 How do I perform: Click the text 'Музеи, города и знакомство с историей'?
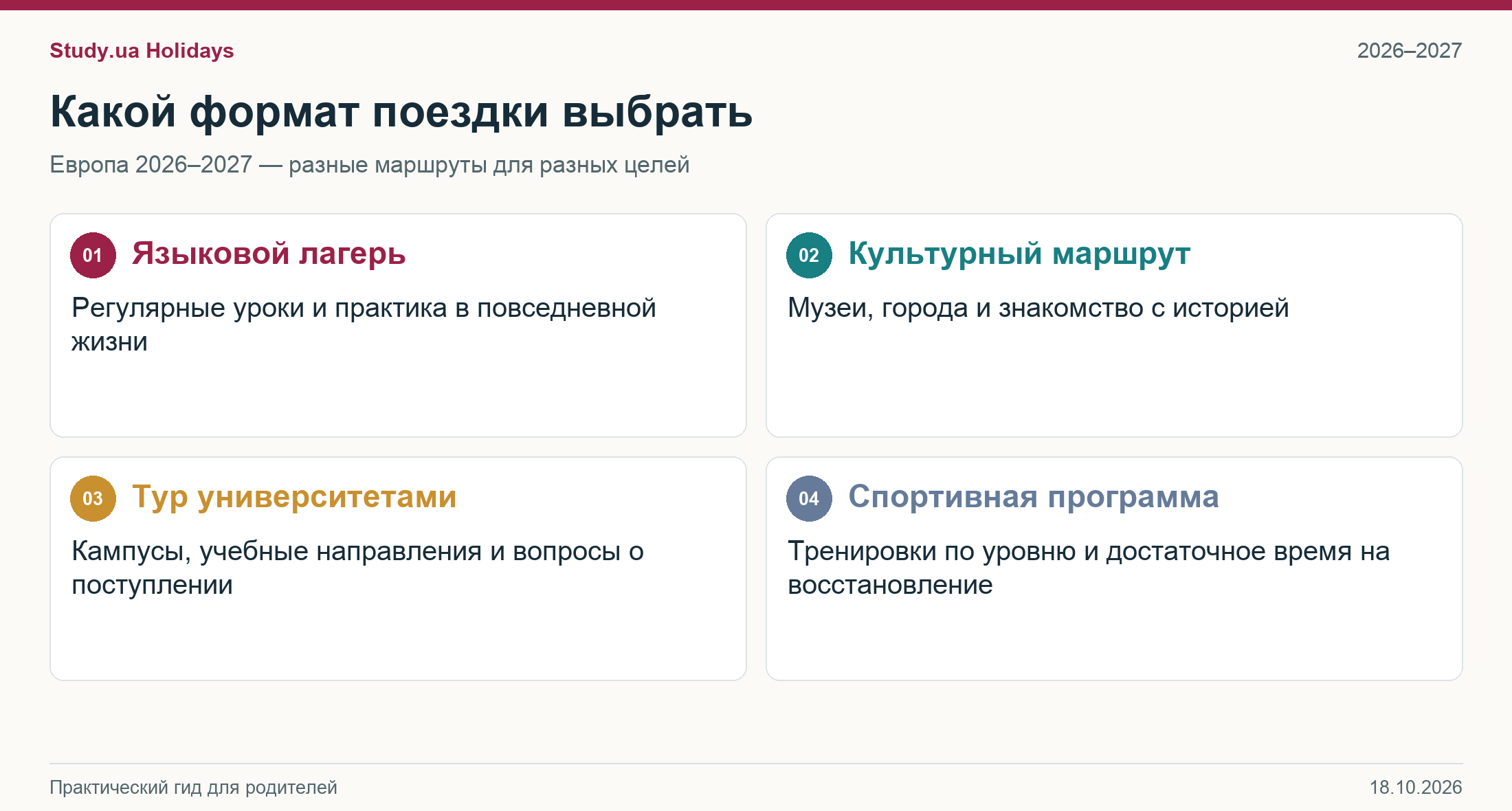tap(1038, 308)
